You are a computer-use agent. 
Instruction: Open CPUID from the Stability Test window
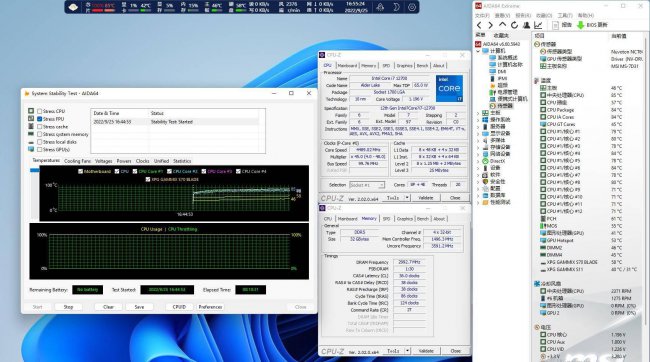179,307
